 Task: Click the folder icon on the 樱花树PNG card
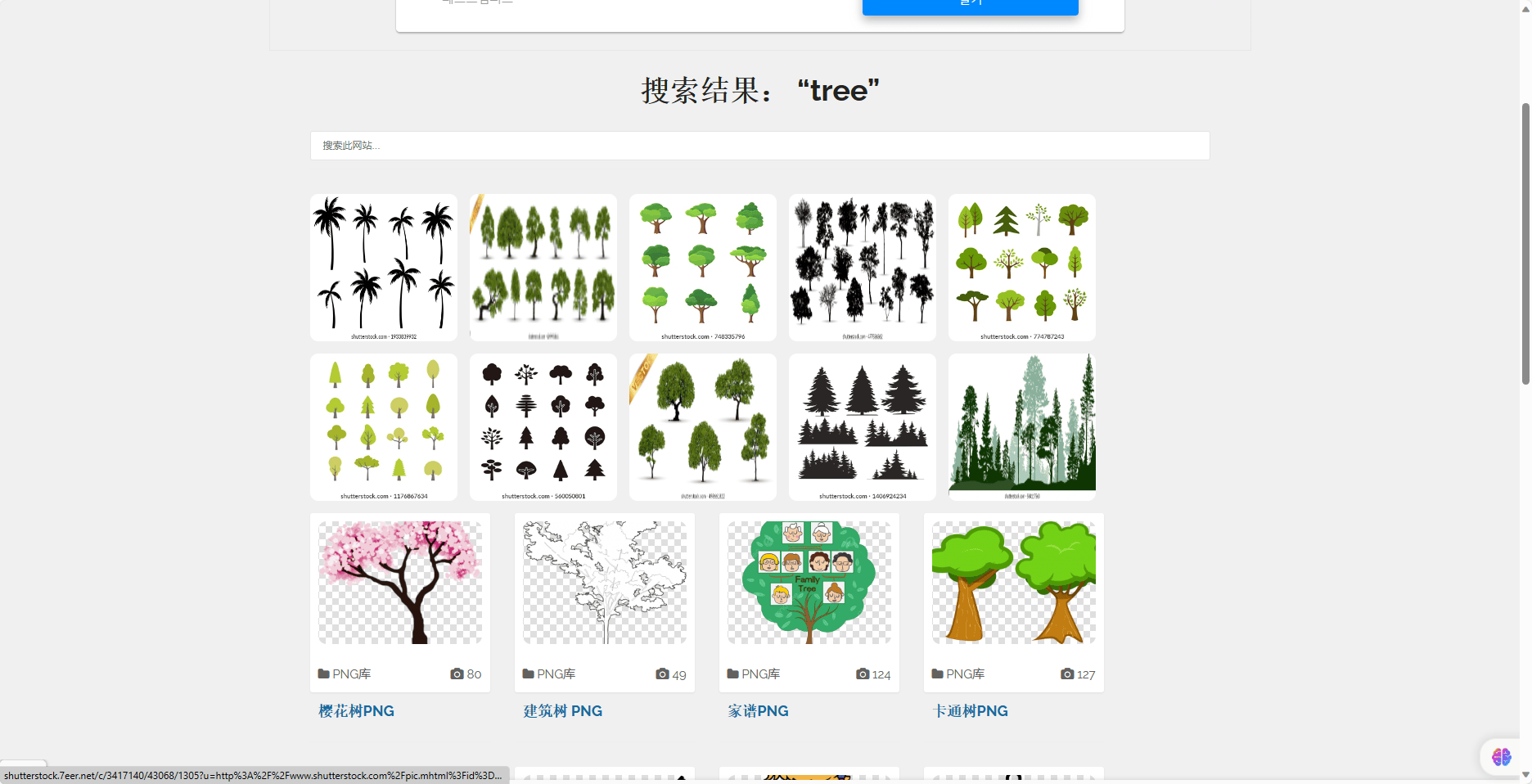pyautogui.click(x=324, y=674)
